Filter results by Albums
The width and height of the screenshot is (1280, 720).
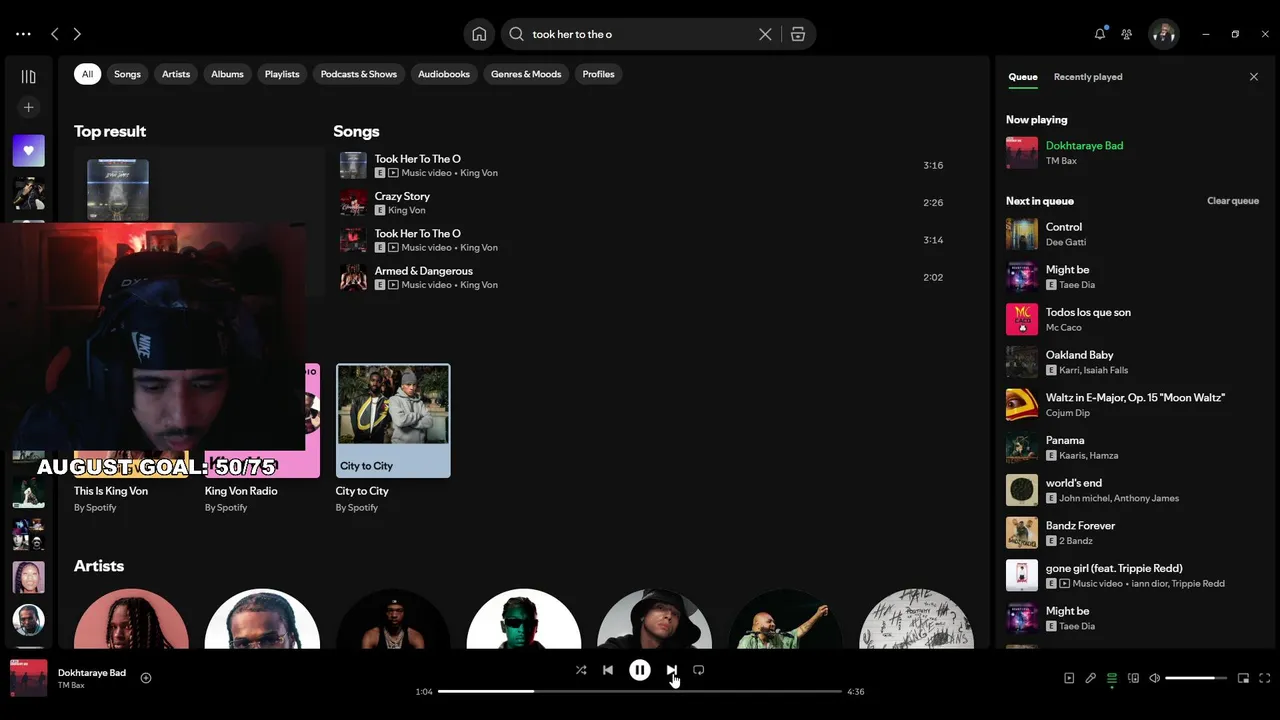227,74
